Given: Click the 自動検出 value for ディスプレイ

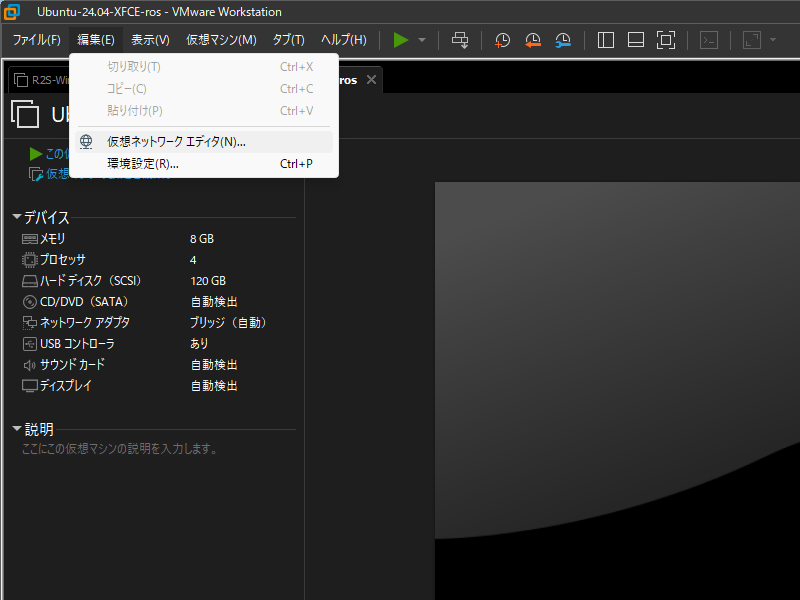Looking at the screenshot, I should point(214,385).
